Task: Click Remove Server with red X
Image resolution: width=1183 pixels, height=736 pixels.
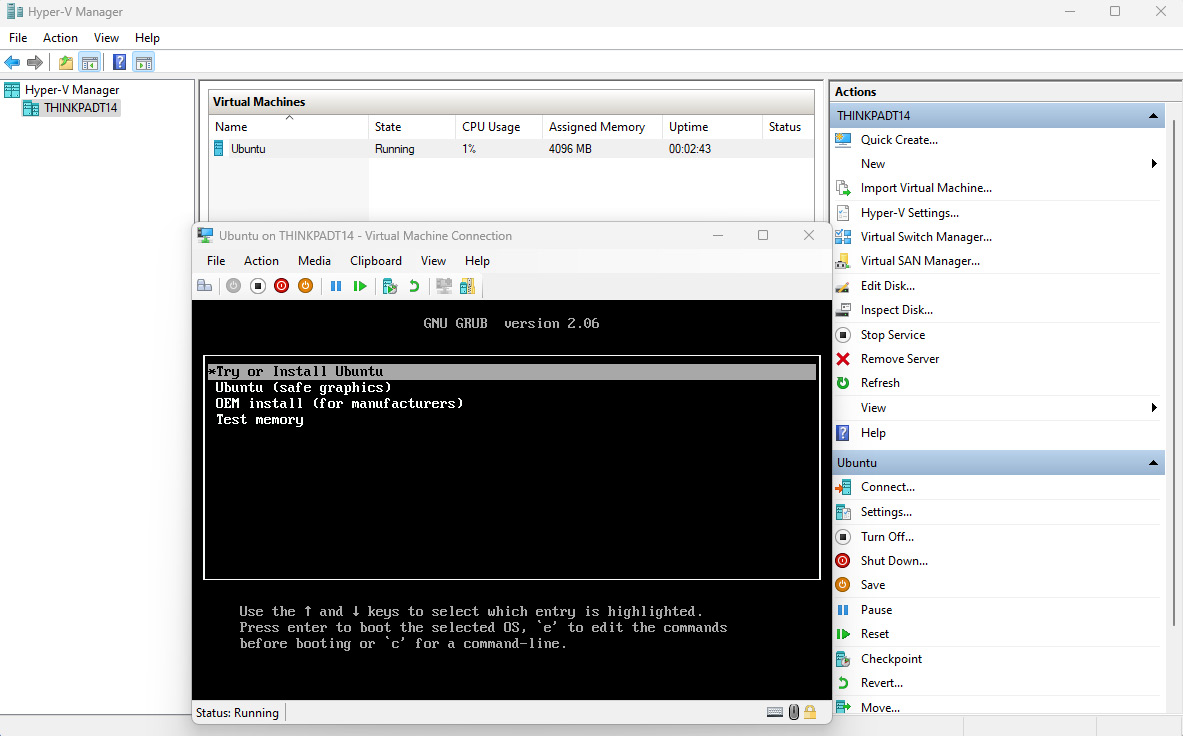Action: click(899, 359)
